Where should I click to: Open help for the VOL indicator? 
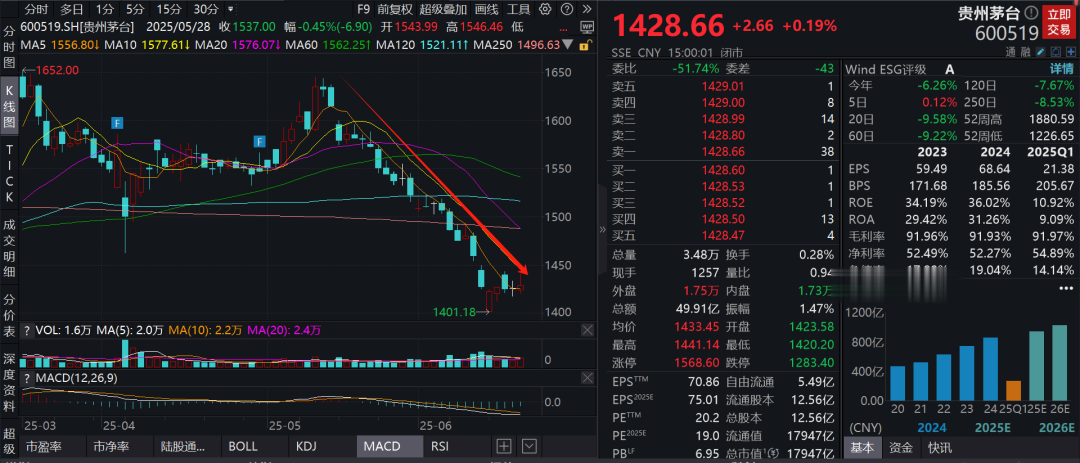26,331
